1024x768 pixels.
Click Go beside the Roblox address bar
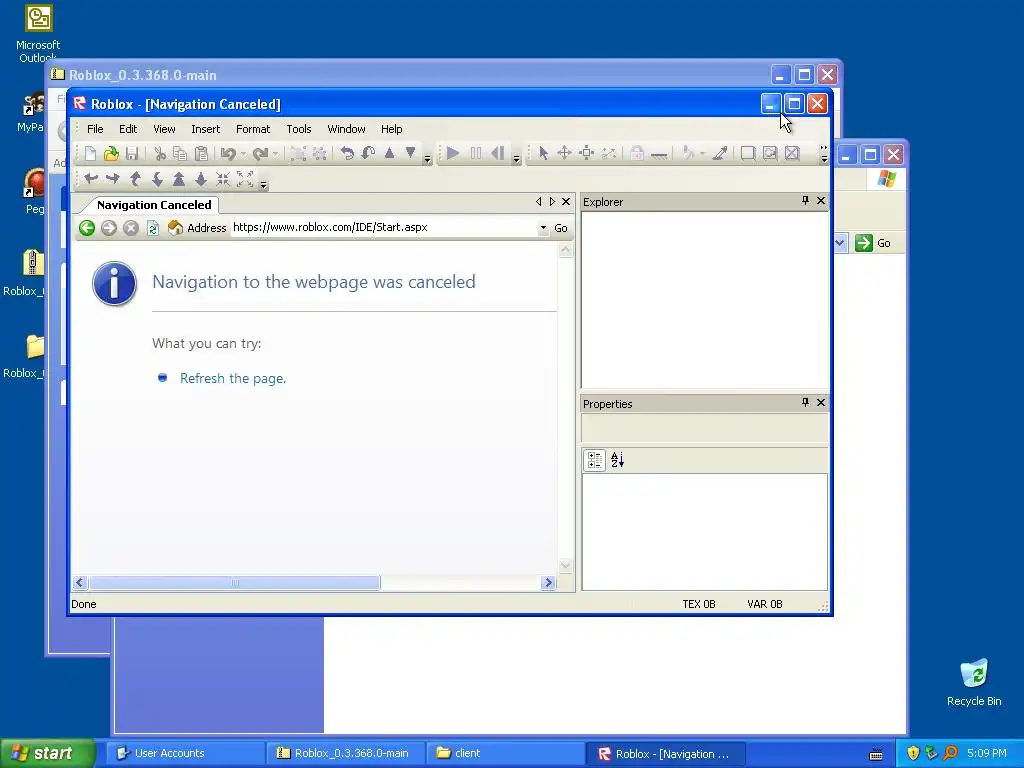(560, 228)
